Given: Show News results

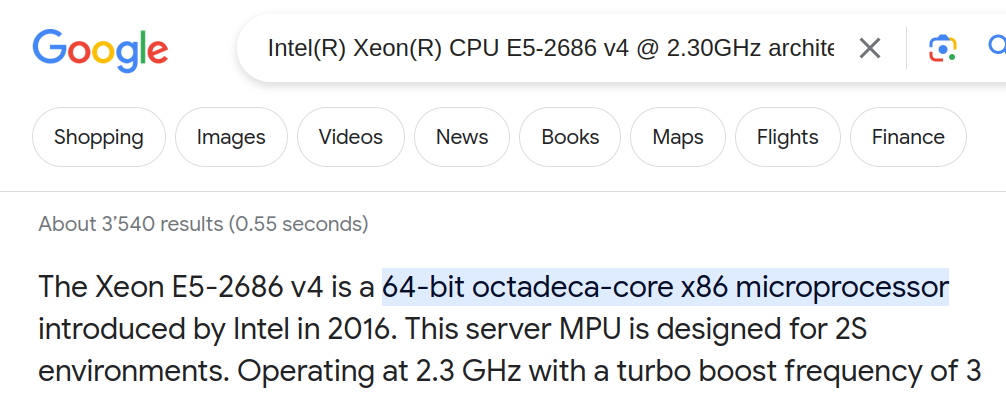Looking at the screenshot, I should (462, 137).
